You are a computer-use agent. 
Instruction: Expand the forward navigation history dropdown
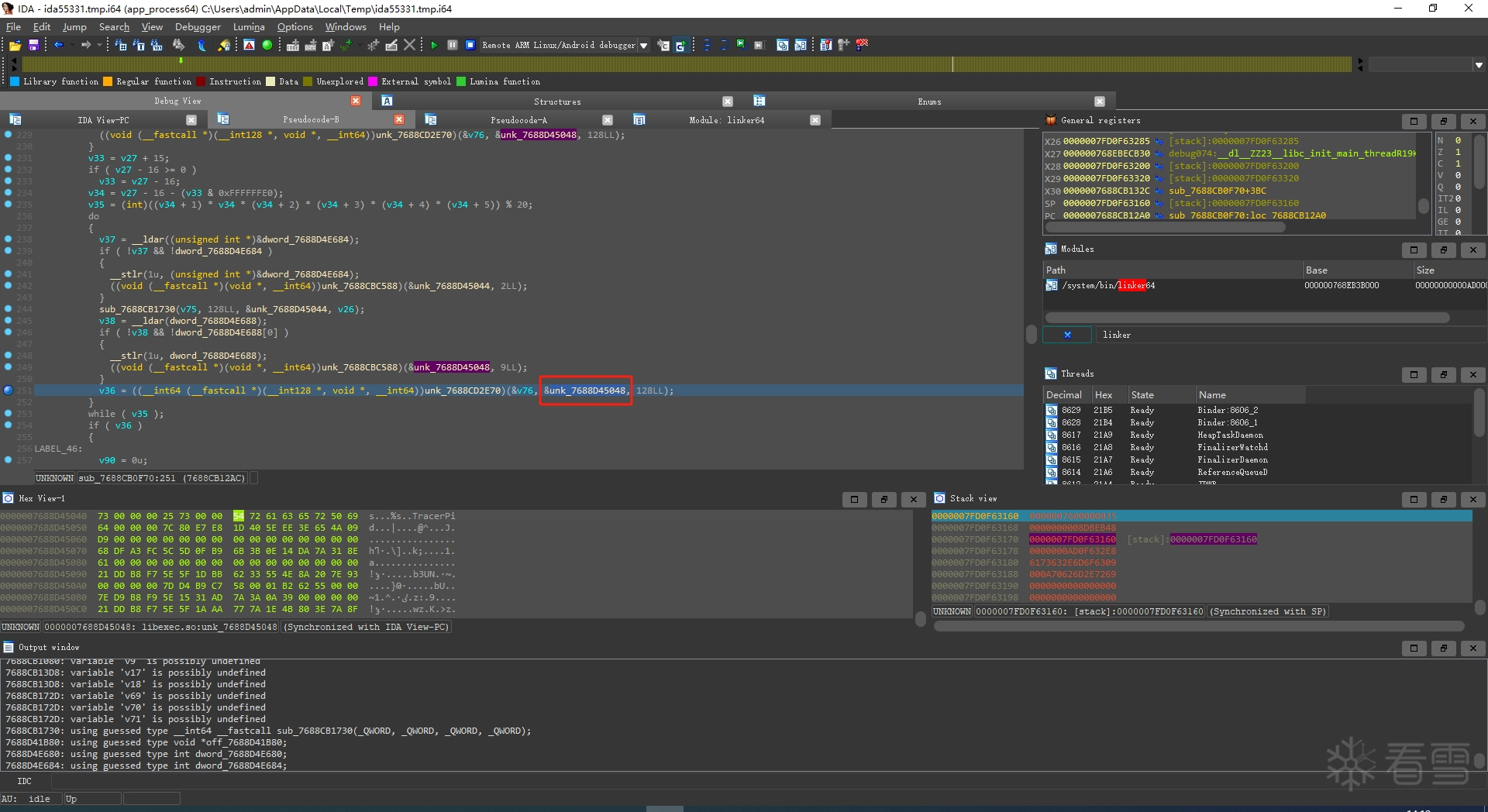99,45
